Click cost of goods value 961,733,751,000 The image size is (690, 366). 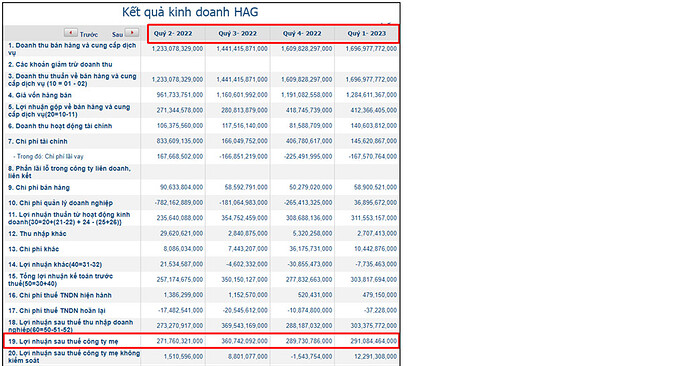(x=180, y=95)
